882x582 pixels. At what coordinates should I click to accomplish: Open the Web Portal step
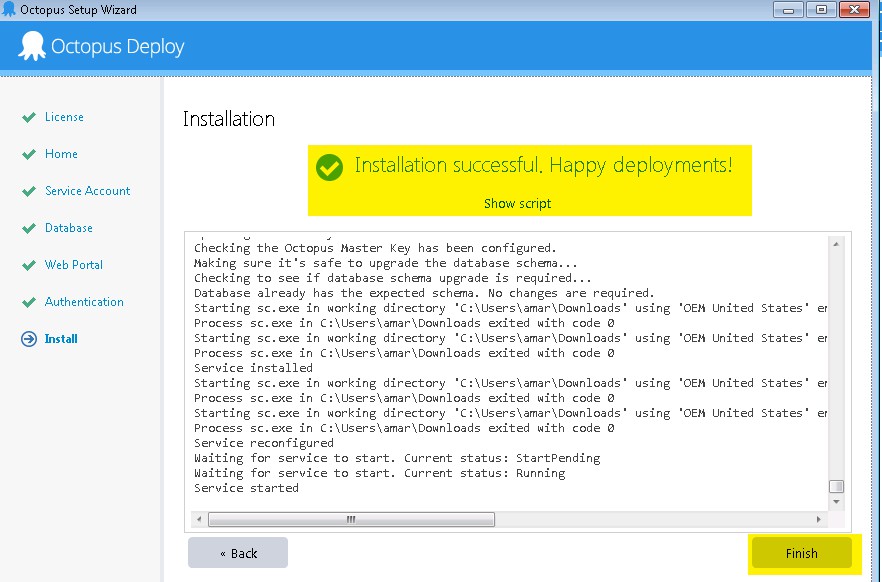click(74, 265)
